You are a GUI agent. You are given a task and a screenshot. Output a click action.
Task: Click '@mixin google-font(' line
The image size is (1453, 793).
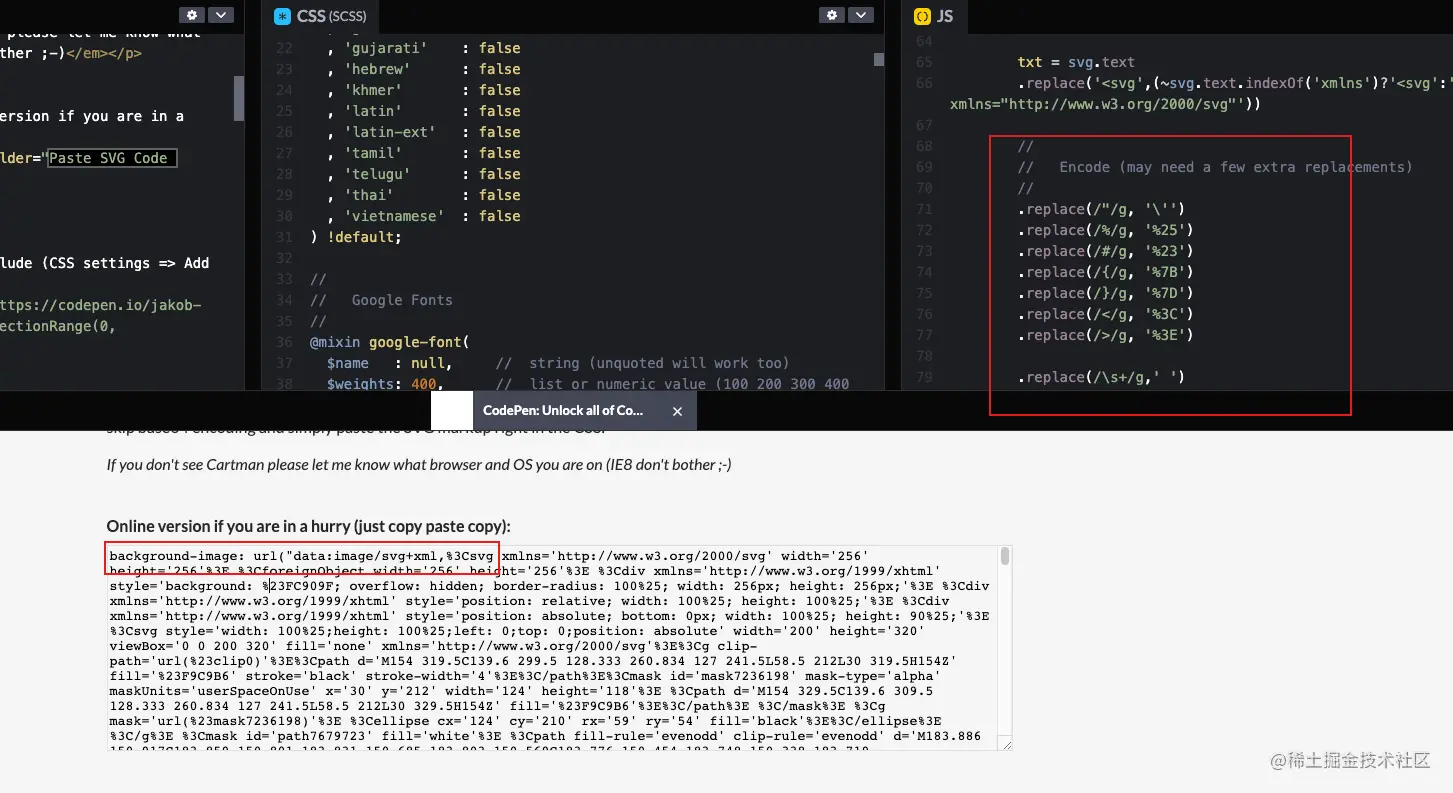coord(390,342)
